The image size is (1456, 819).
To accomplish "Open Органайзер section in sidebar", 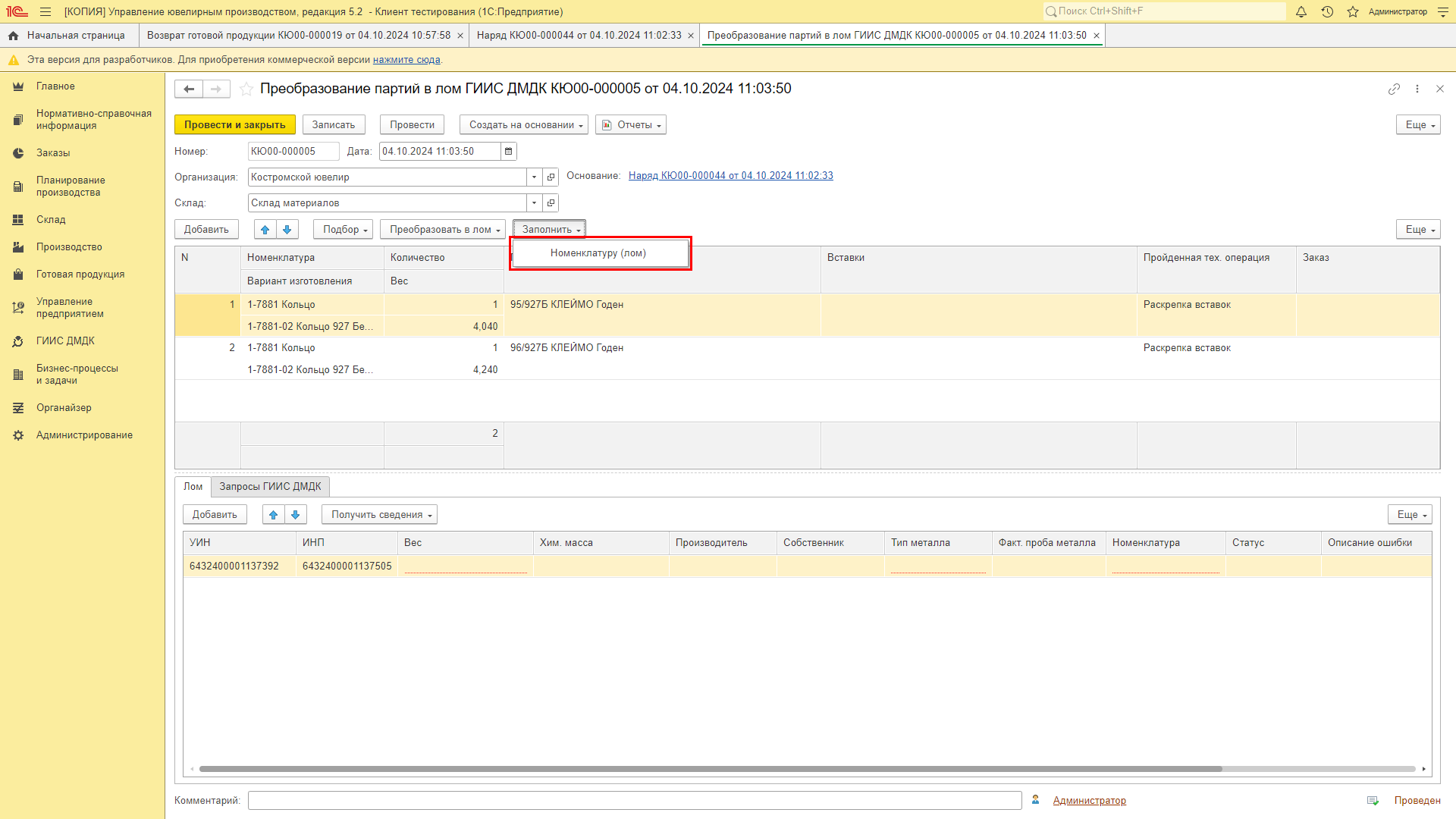I will pyautogui.click(x=64, y=408).
